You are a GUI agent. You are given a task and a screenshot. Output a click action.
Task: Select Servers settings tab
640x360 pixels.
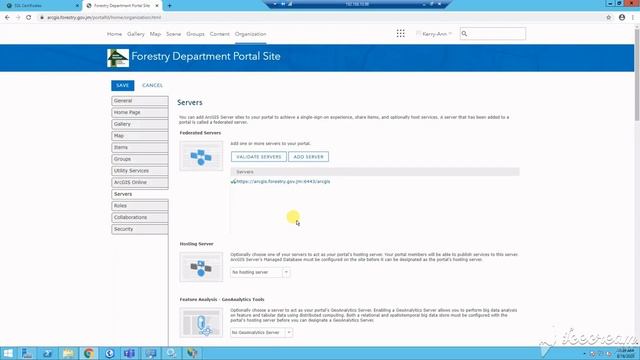pyautogui.click(x=140, y=194)
